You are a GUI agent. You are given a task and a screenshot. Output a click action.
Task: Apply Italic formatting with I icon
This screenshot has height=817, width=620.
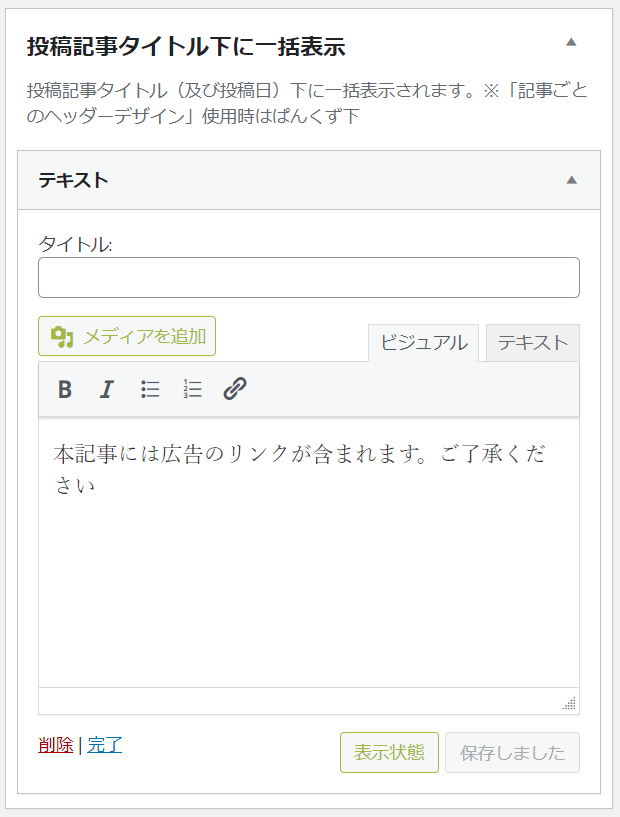pyautogui.click(x=107, y=389)
